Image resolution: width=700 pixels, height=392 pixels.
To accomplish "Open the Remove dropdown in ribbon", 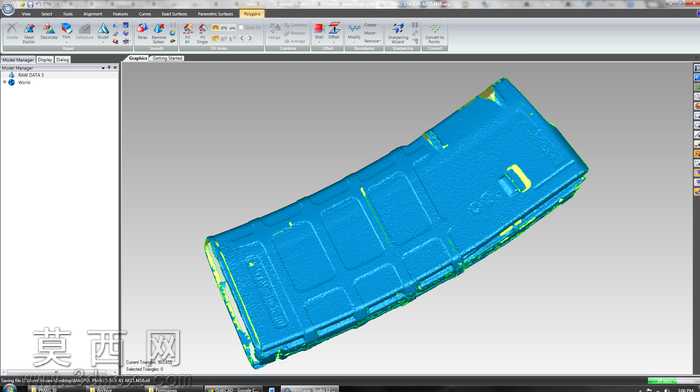I will tap(372, 41).
